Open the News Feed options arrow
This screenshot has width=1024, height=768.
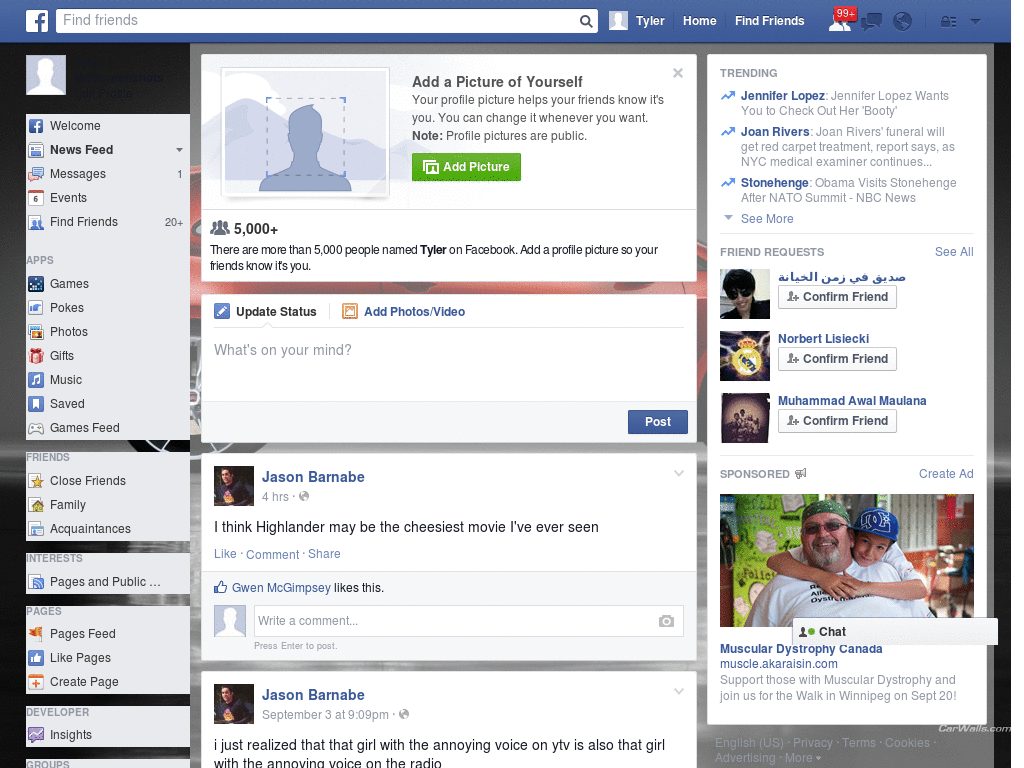pyautogui.click(x=179, y=150)
